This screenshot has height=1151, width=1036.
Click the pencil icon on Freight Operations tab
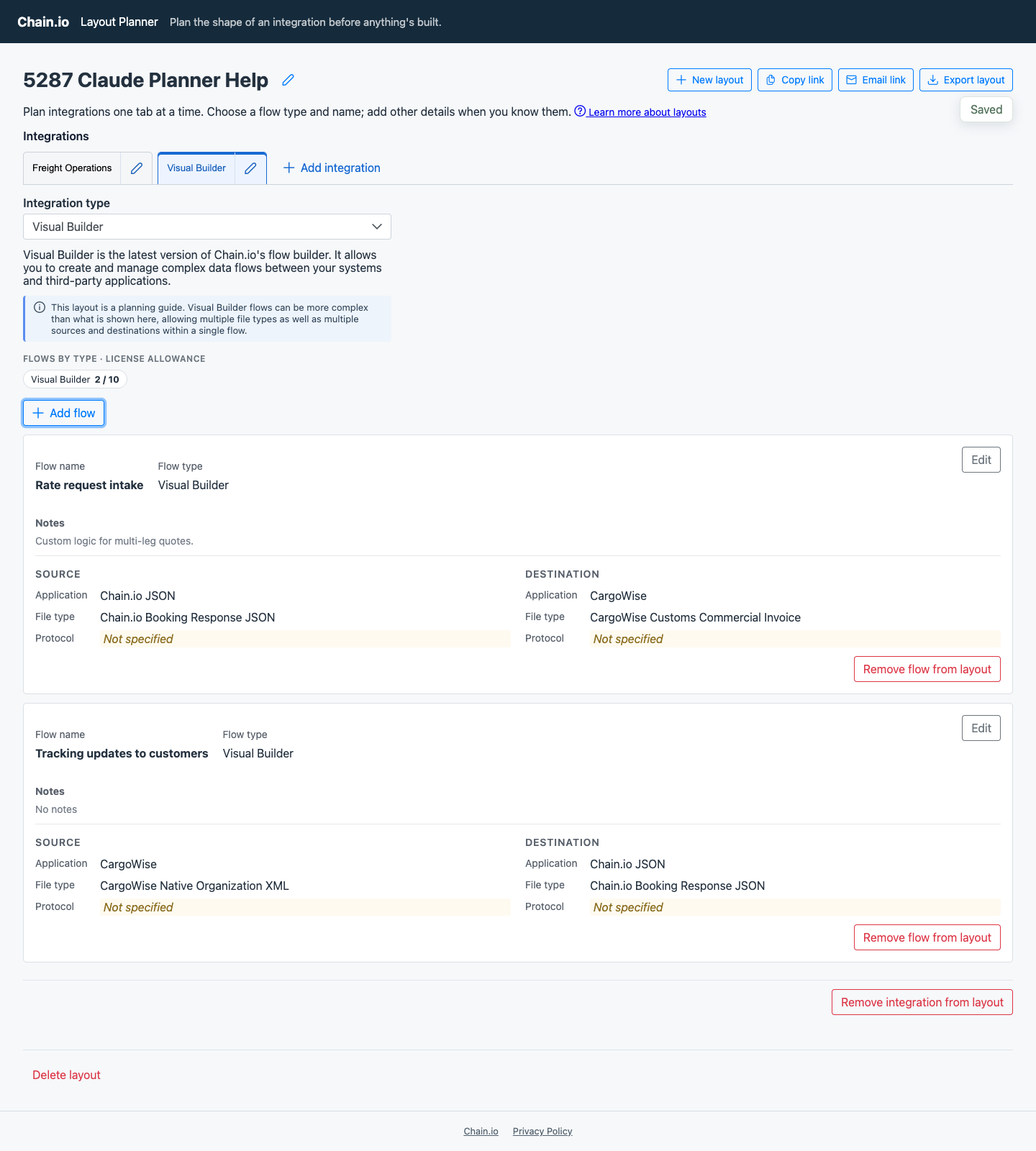click(x=137, y=168)
